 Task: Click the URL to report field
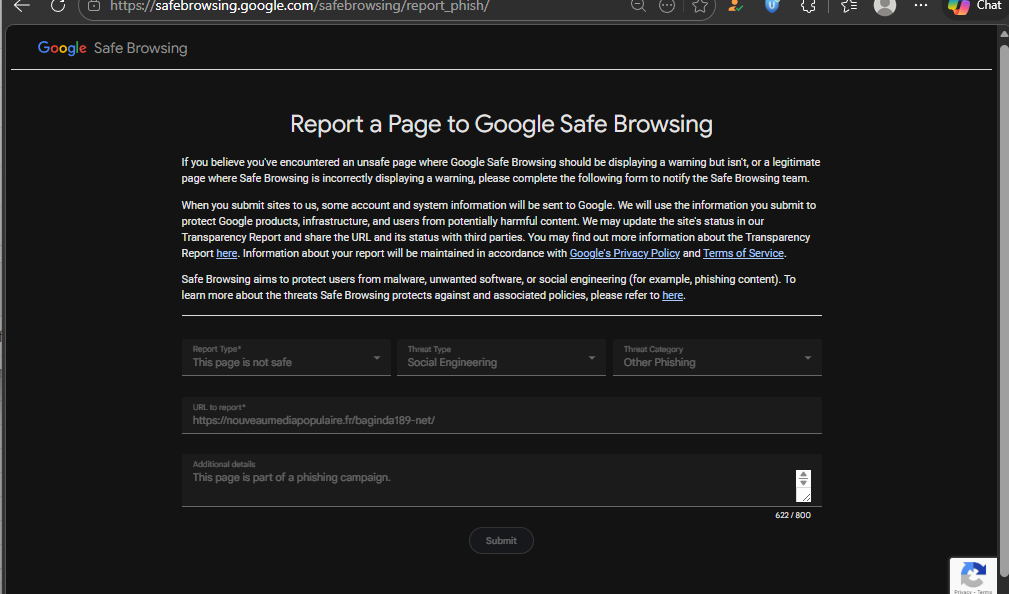click(501, 415)
